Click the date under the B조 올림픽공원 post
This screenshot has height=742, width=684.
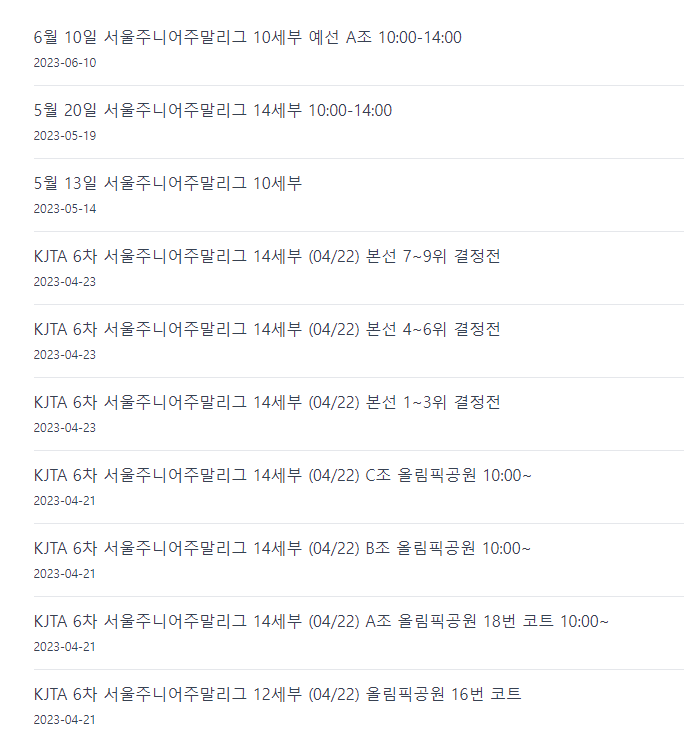coord(65,574)
